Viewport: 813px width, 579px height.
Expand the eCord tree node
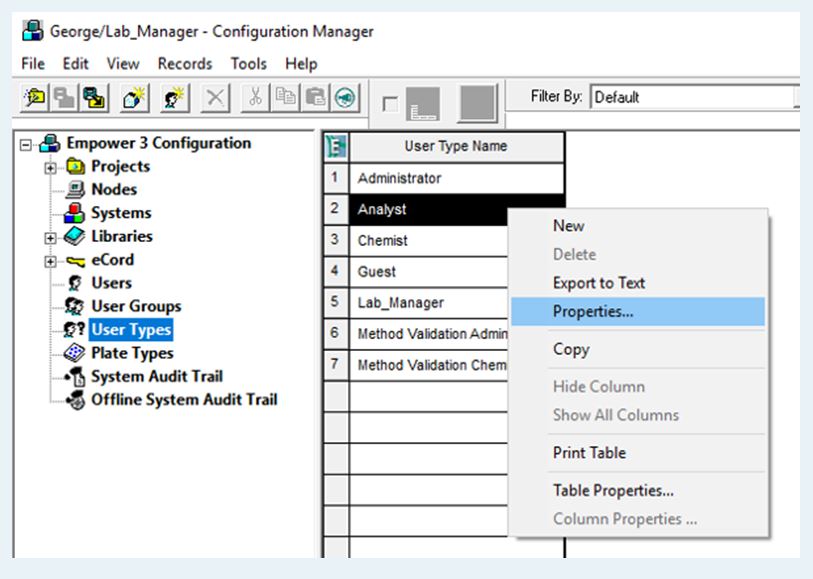[x=50, y=261]
